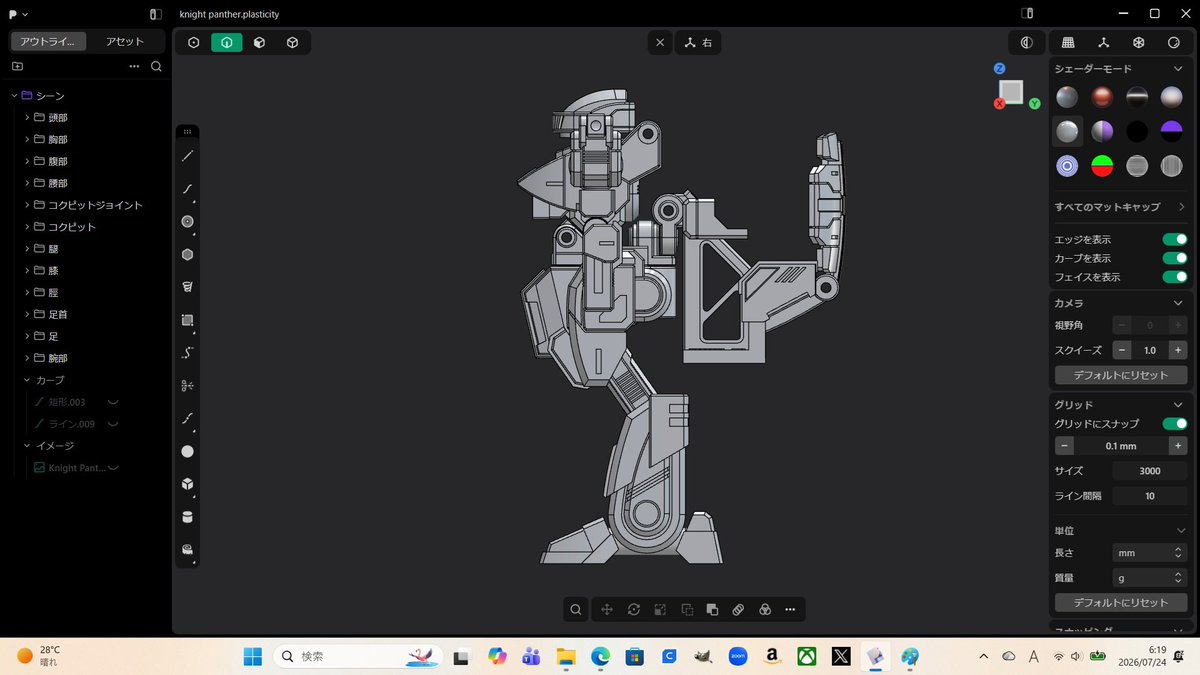Open the 質量 unit dropdown
The image size is (1200, 675).
coord(1150,578)
